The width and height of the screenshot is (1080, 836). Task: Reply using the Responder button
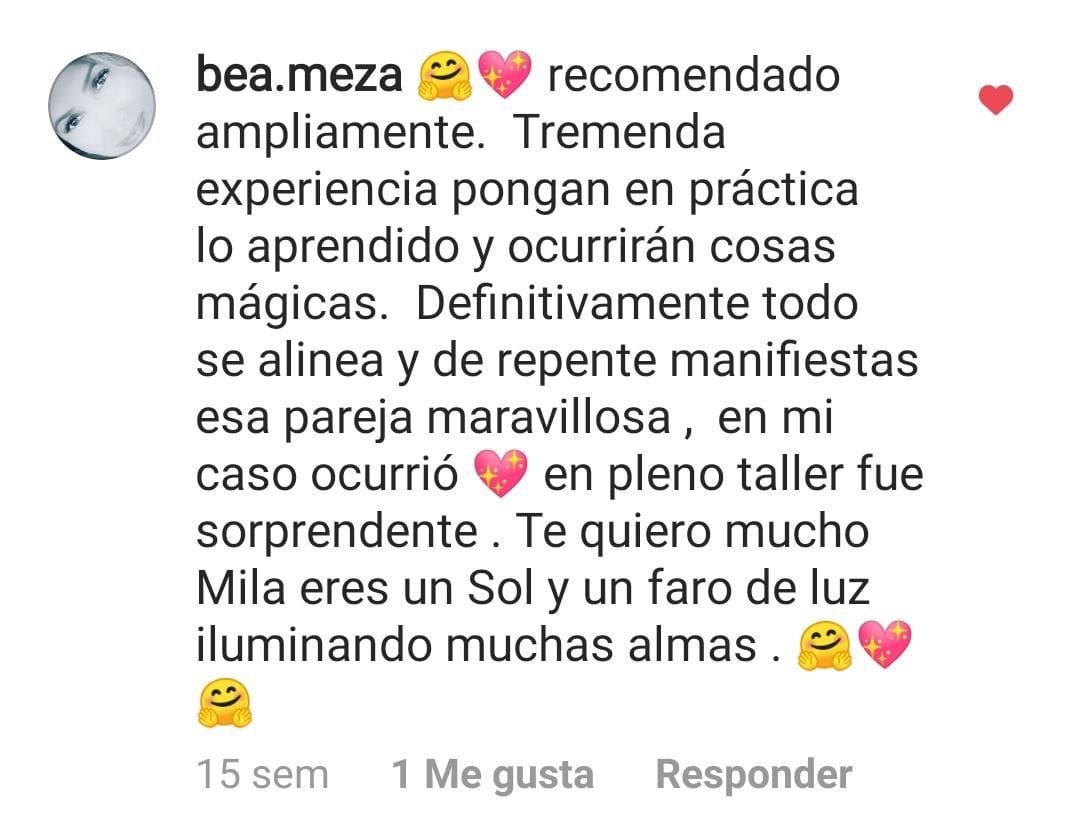click(x=754, y=775)
